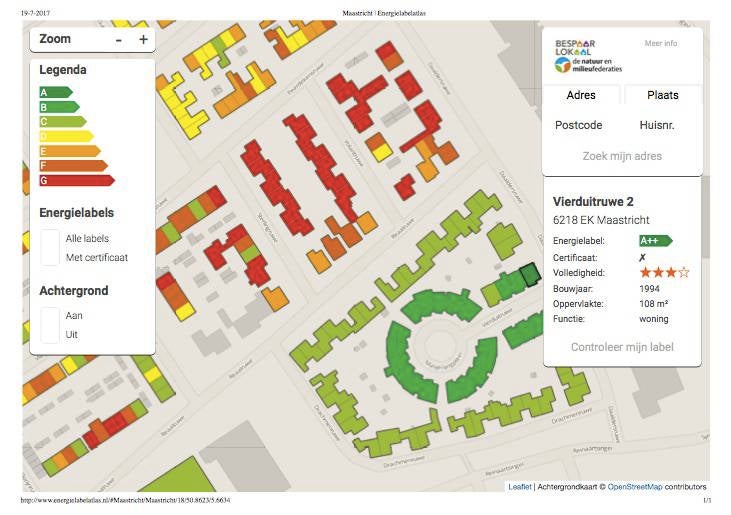Select the yellow D label in legend

coord(66,137)
